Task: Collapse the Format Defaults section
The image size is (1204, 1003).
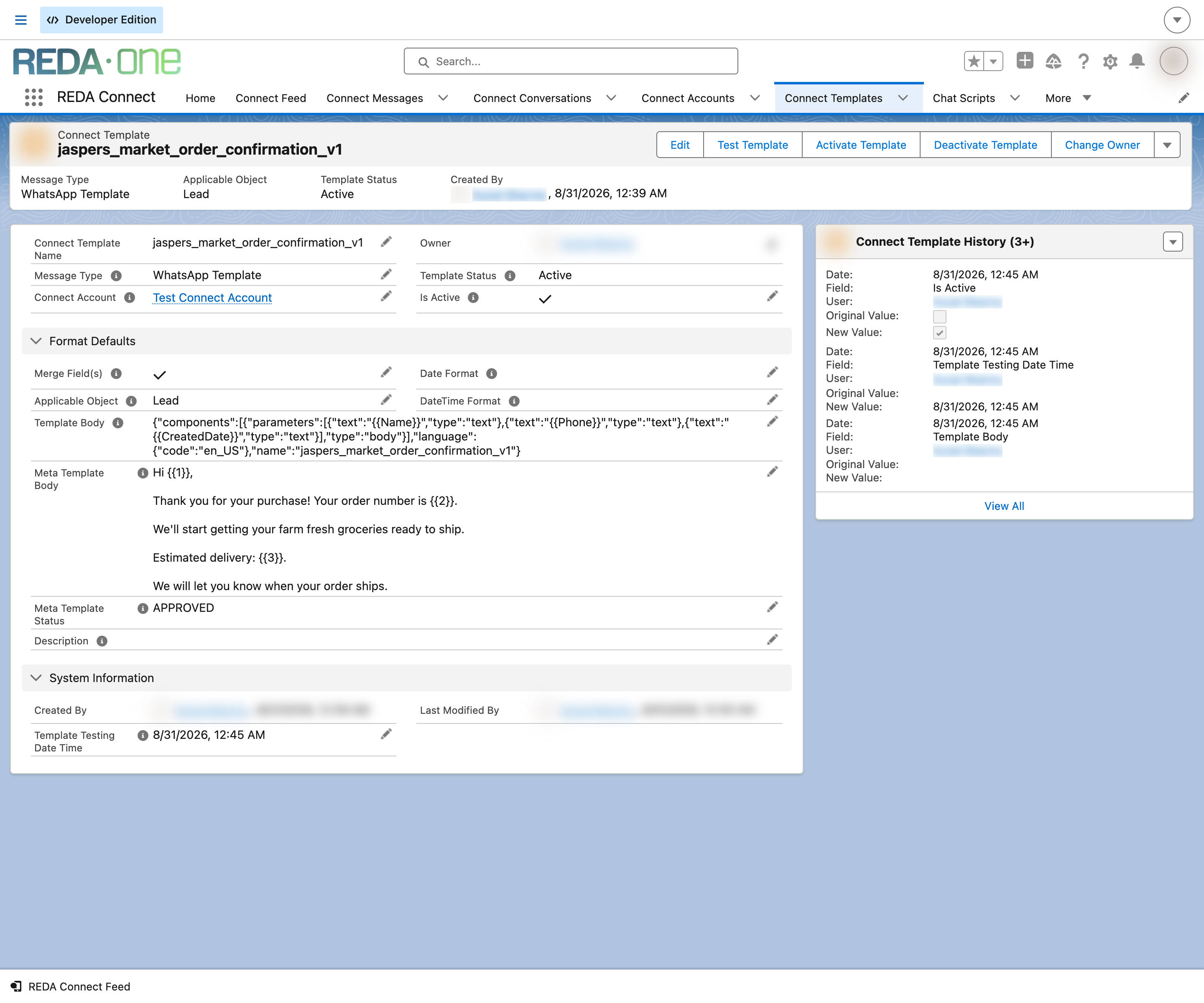Action: [x=36, y=341]
